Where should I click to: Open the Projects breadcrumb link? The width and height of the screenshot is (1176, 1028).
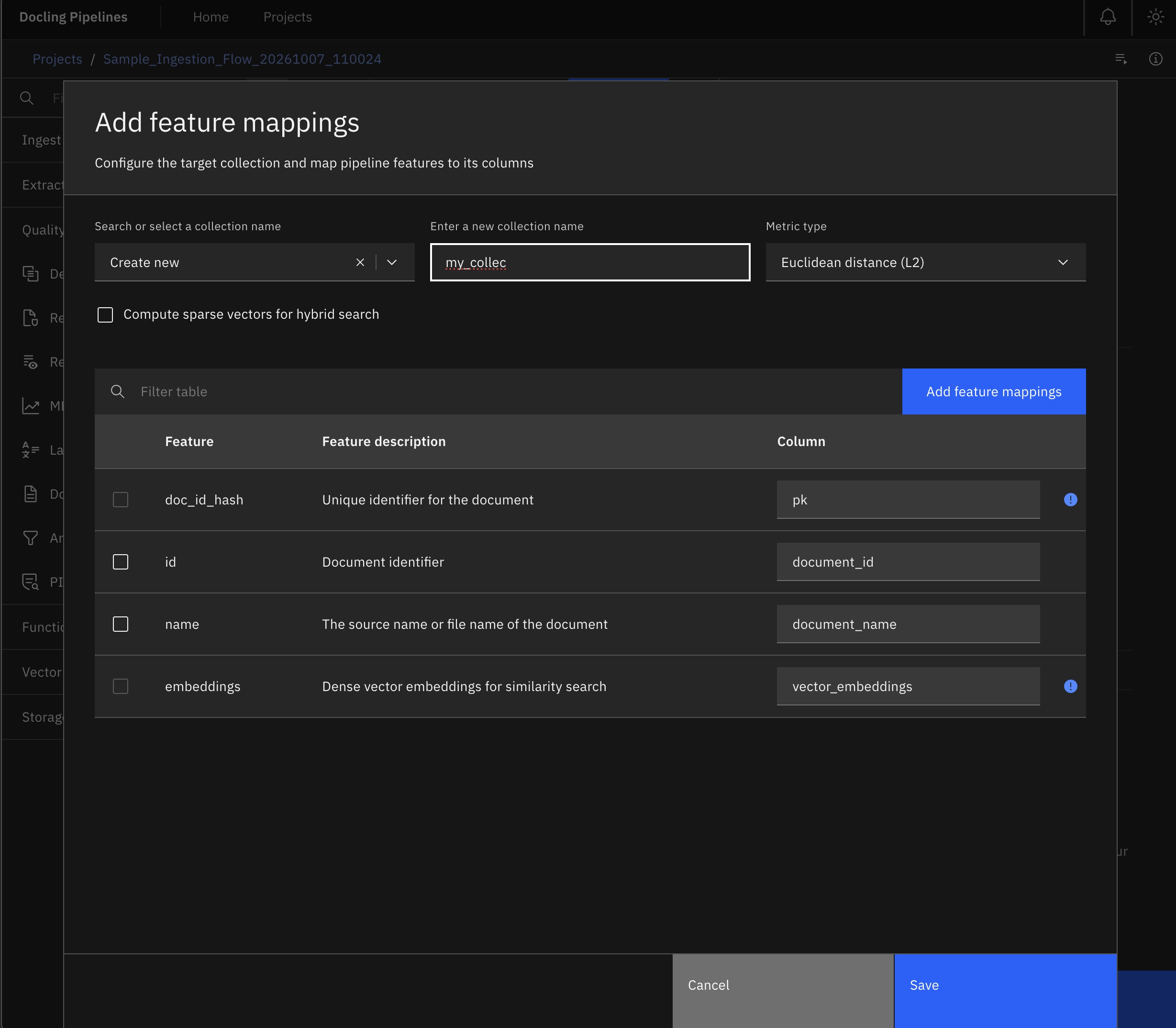[57, 59]
